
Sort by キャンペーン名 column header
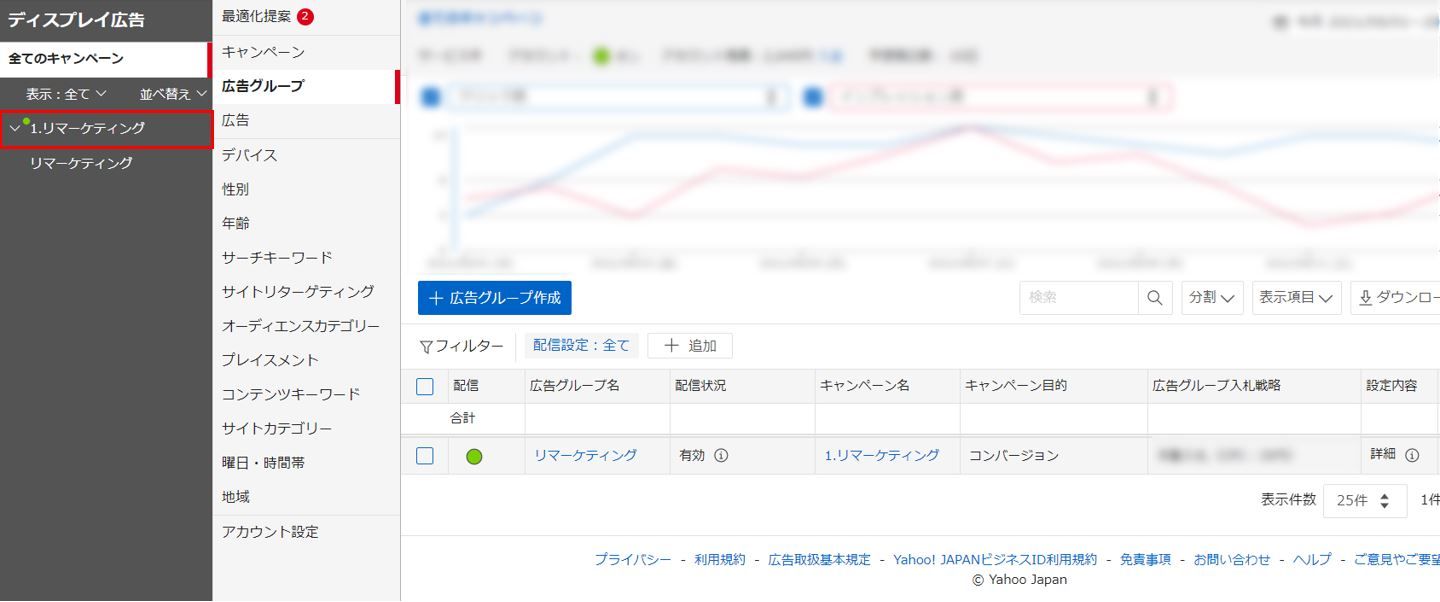point(865,386)
